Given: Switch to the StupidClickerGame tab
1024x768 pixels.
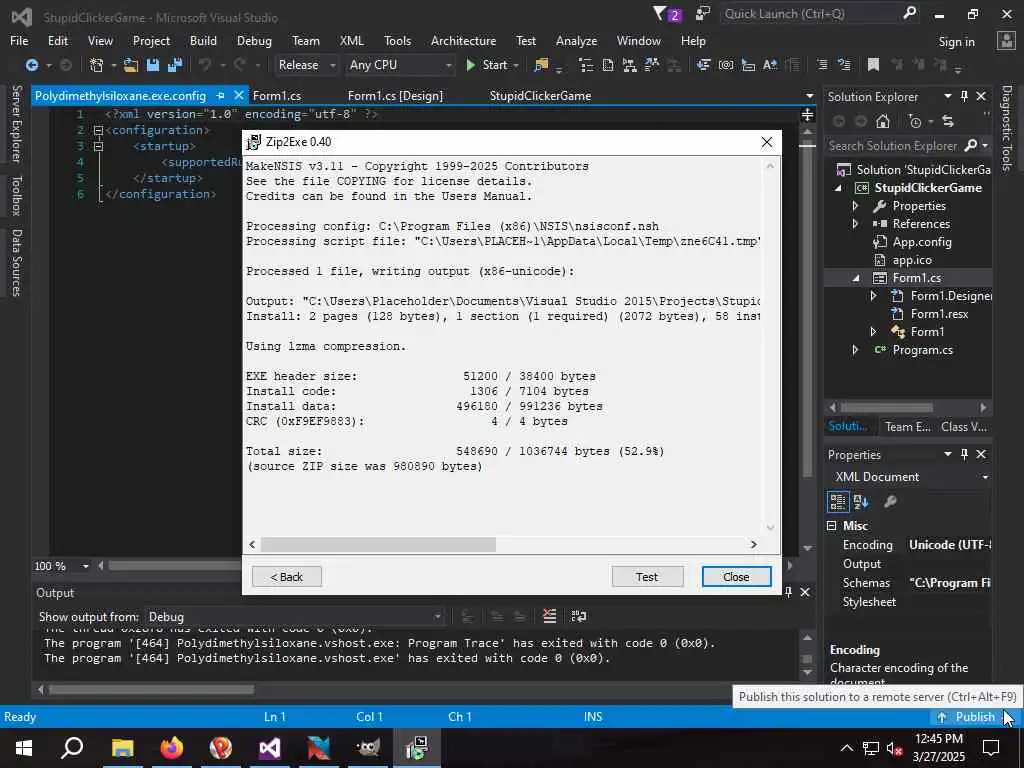Looking at the screenshot, I should 540,95.
